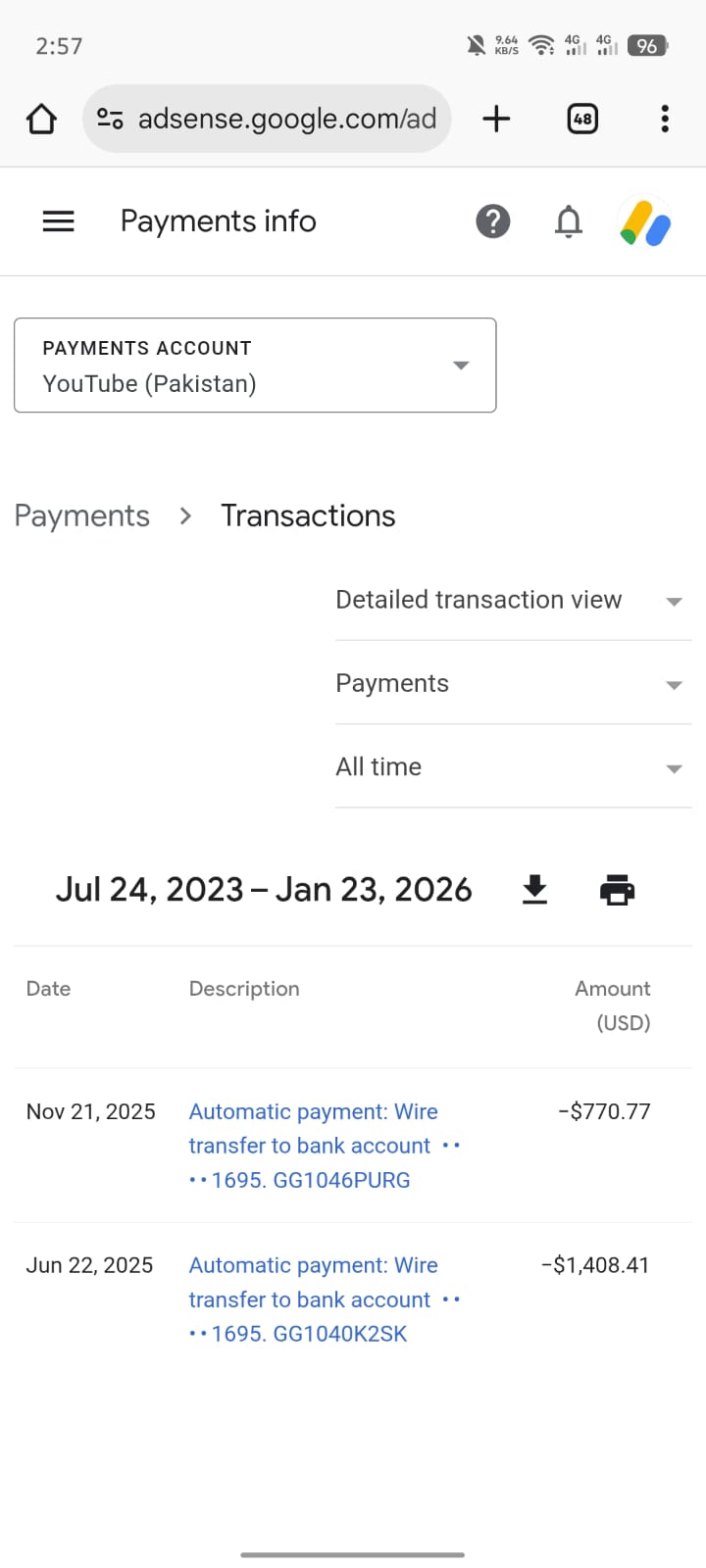Tap the site info icon in address bar
This screenshot has width=706, height=1568.
click(110, 120)
